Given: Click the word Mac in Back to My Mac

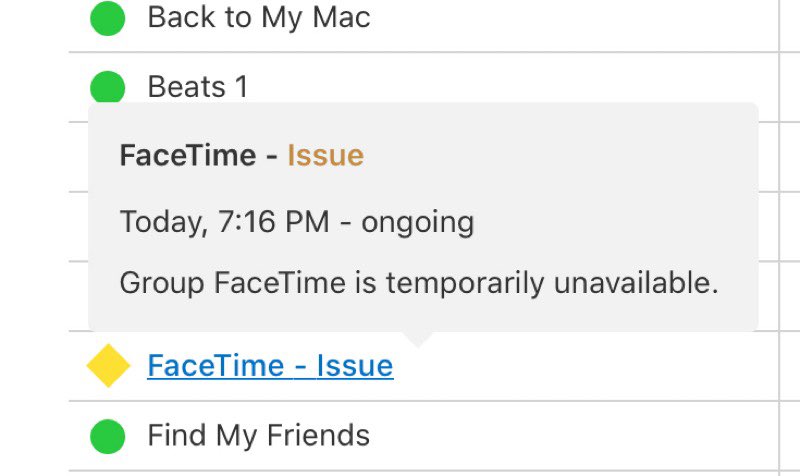Looking at the screenshot, I should click(x=341, y=17).
